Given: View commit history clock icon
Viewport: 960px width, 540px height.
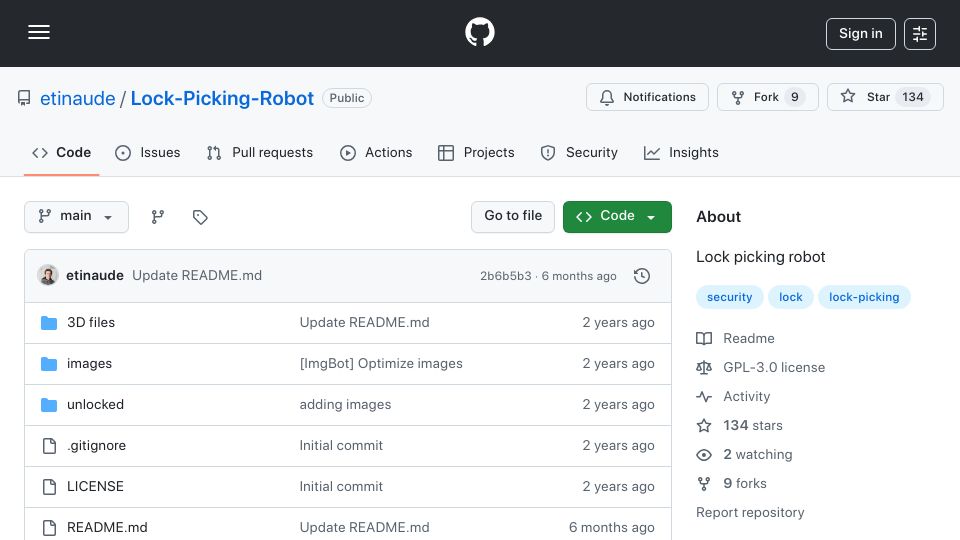Looking at the screenshot, I should pos(642,276).
